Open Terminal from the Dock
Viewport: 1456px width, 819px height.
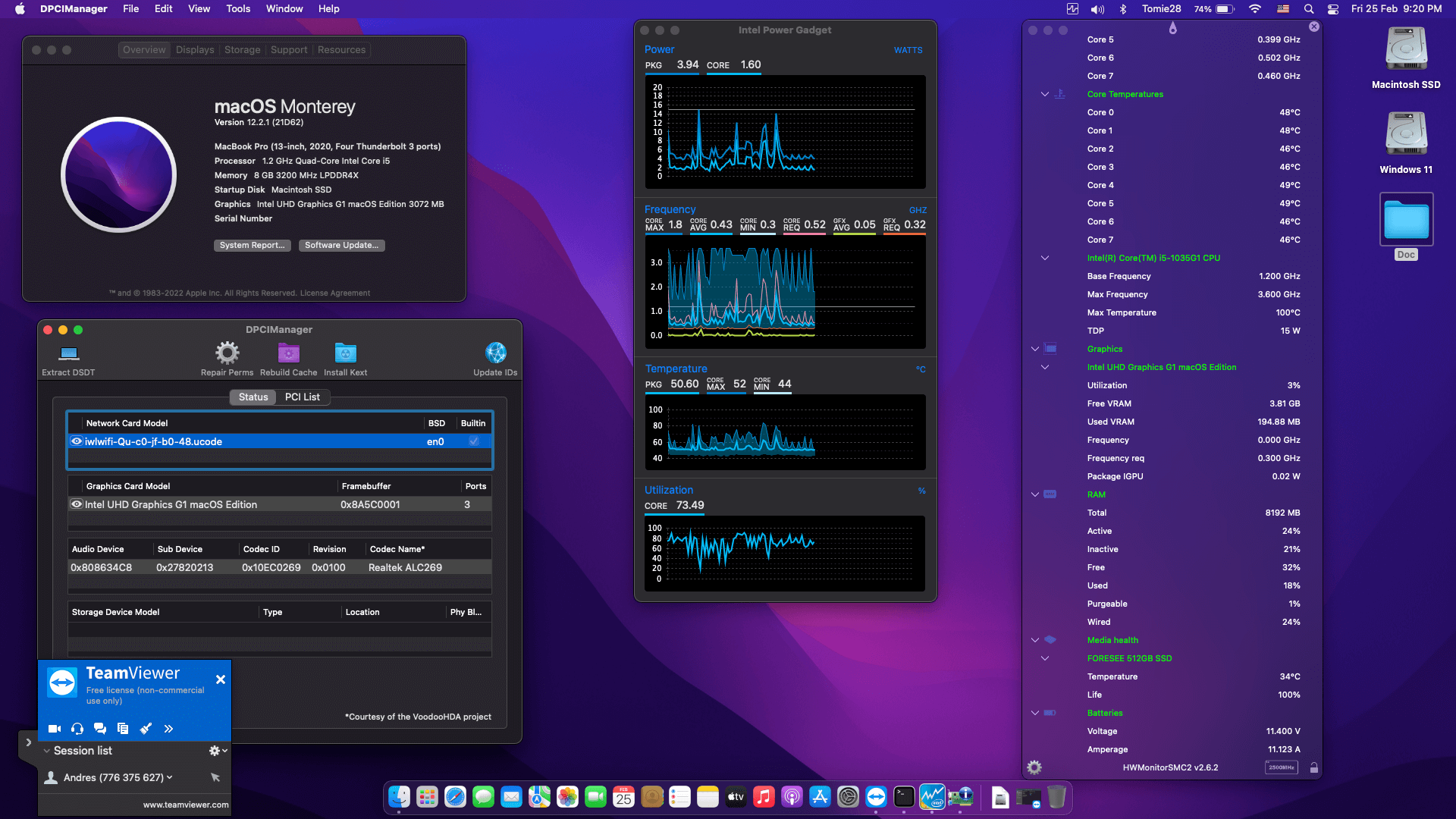pyautogui.click(x=904, y=797)
